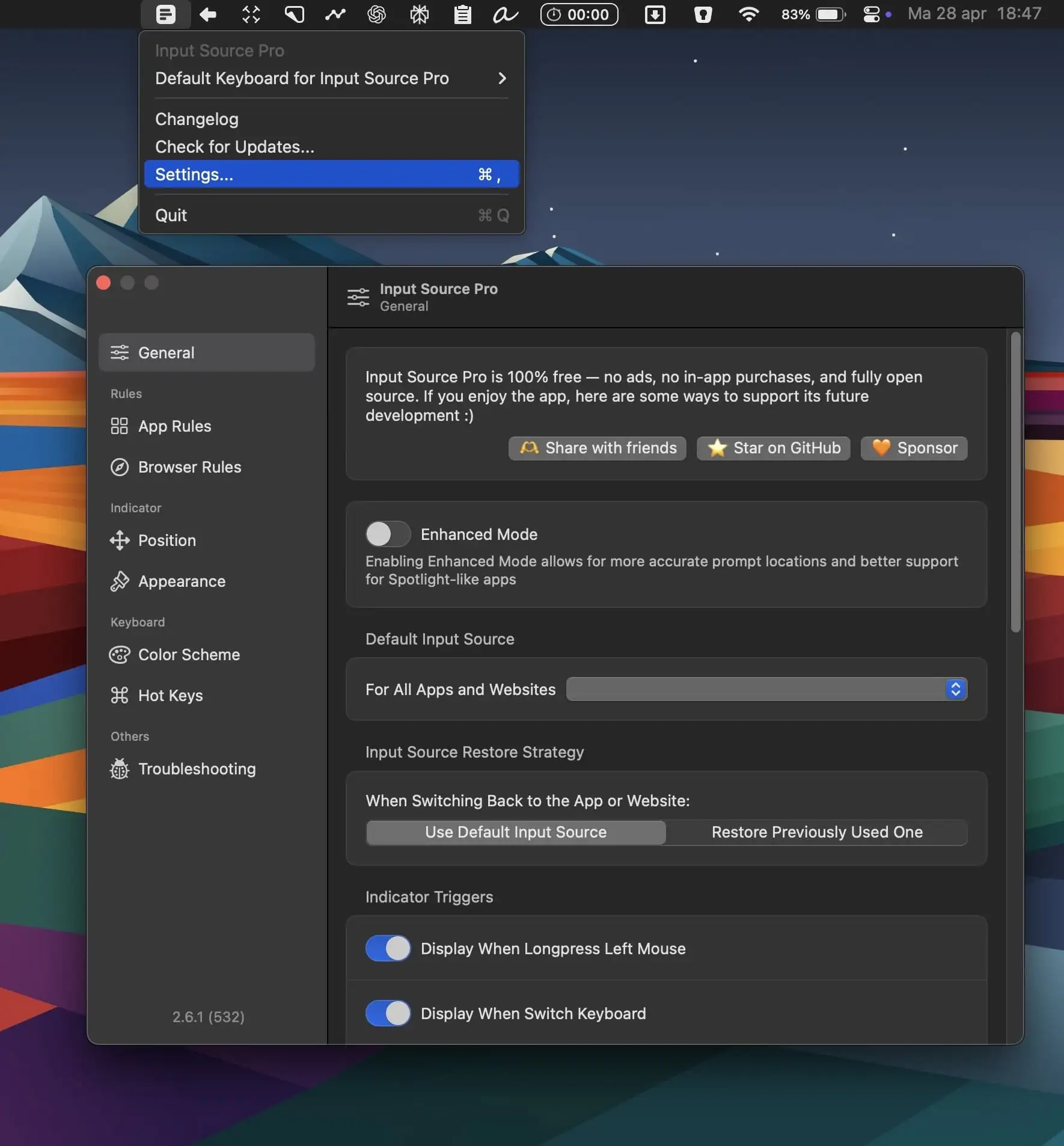
Task: Open Color Scheme settings
Action: (207, 654)
